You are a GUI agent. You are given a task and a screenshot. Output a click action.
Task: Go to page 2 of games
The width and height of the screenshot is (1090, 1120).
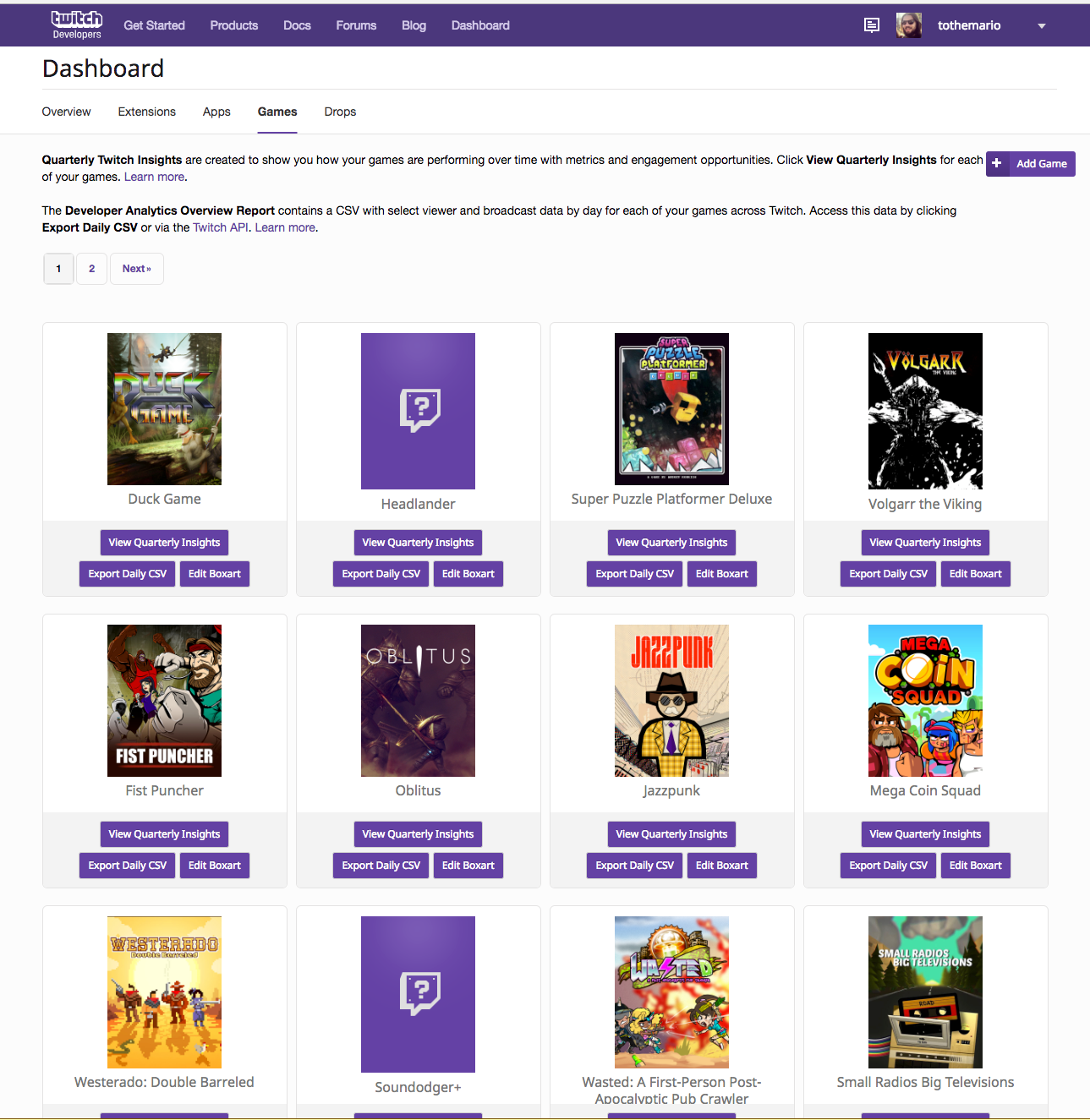point(91,269)
